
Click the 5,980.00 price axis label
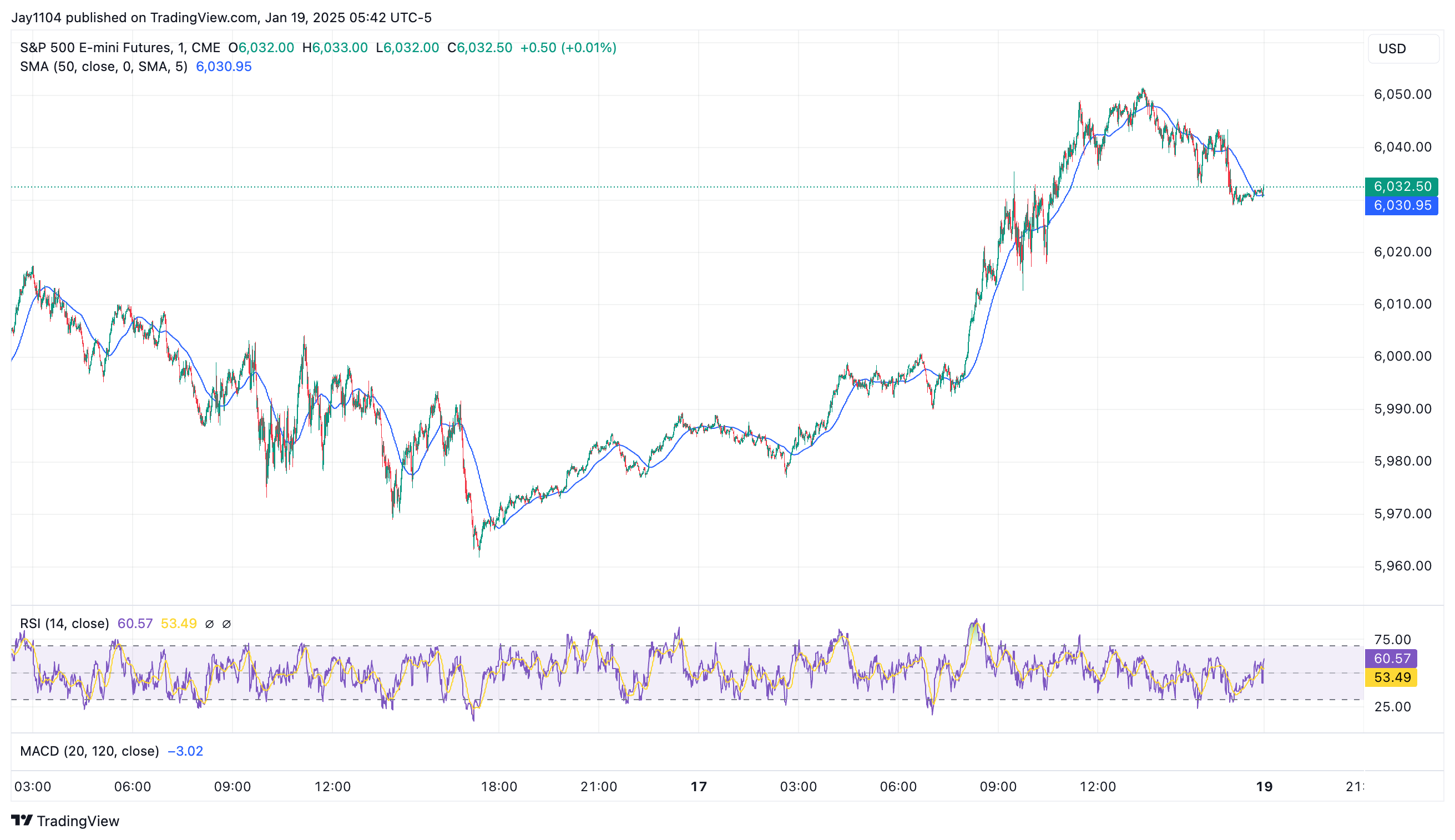click(1402, 461)
